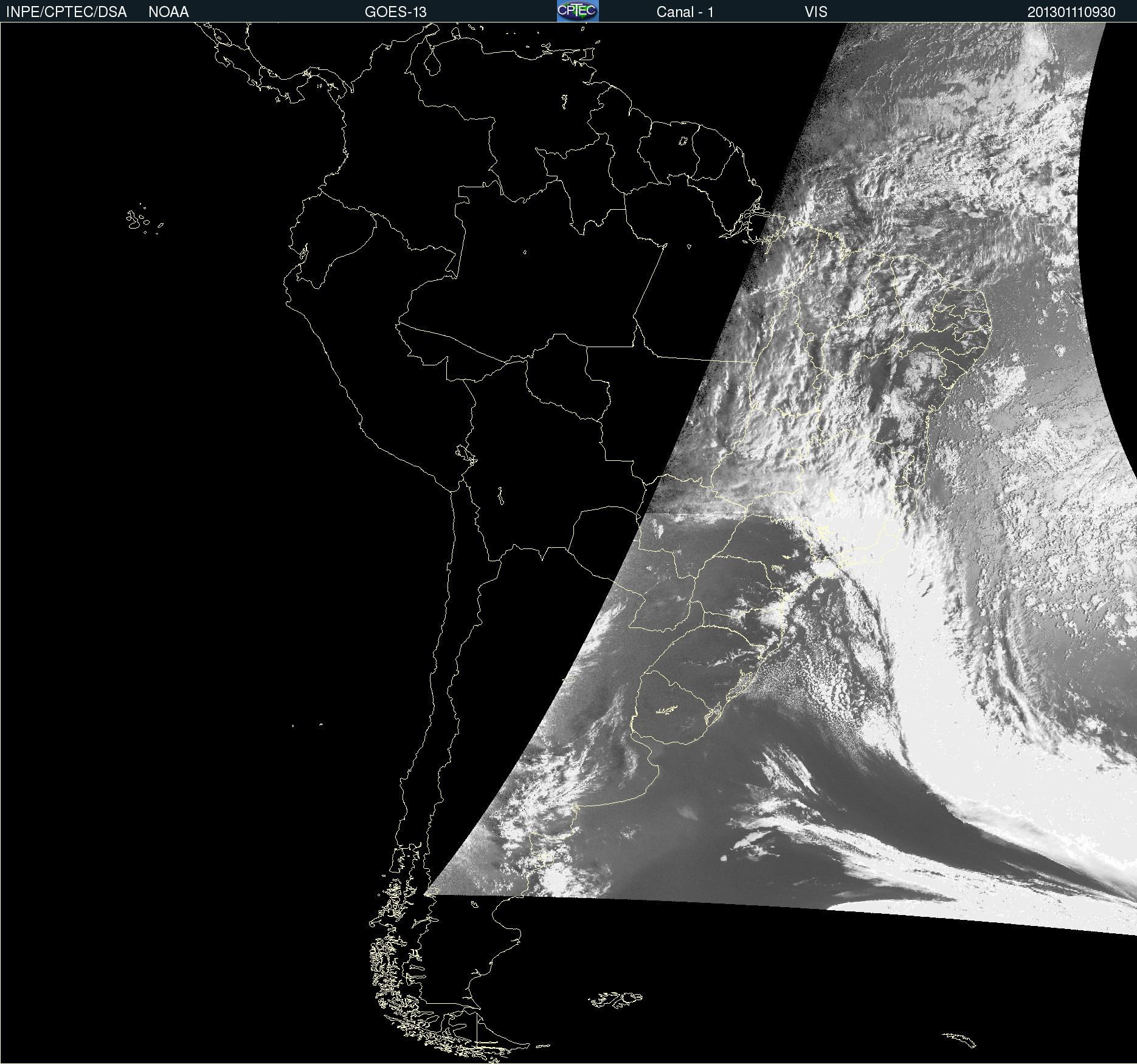Click the CPTEC logo in header

(x=578, y=11)
